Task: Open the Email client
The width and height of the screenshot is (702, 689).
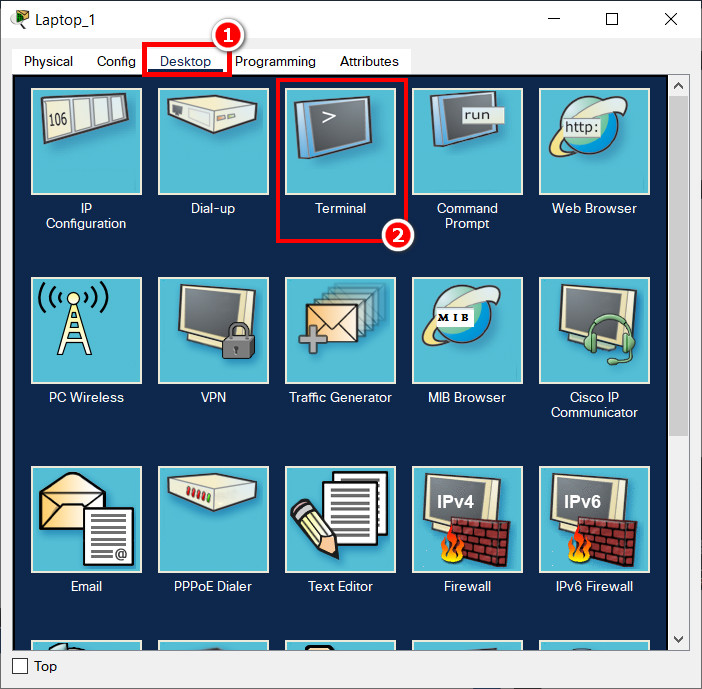Action: click(x=86, y=520)
